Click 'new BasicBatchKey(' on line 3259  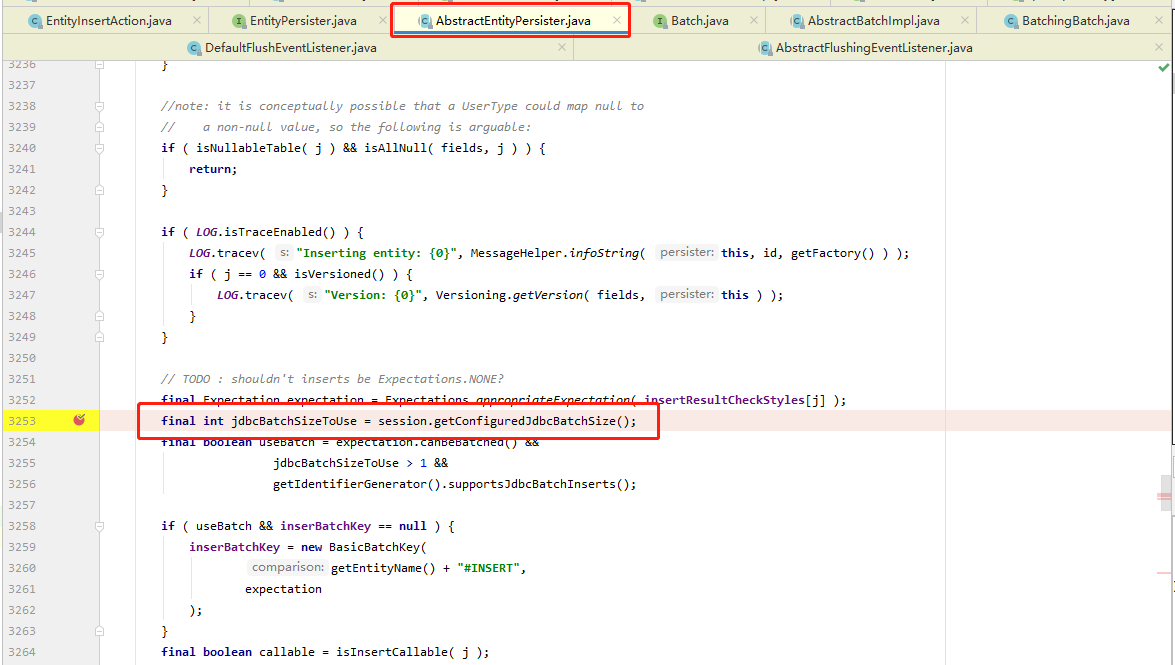click(x=363, y=547)
